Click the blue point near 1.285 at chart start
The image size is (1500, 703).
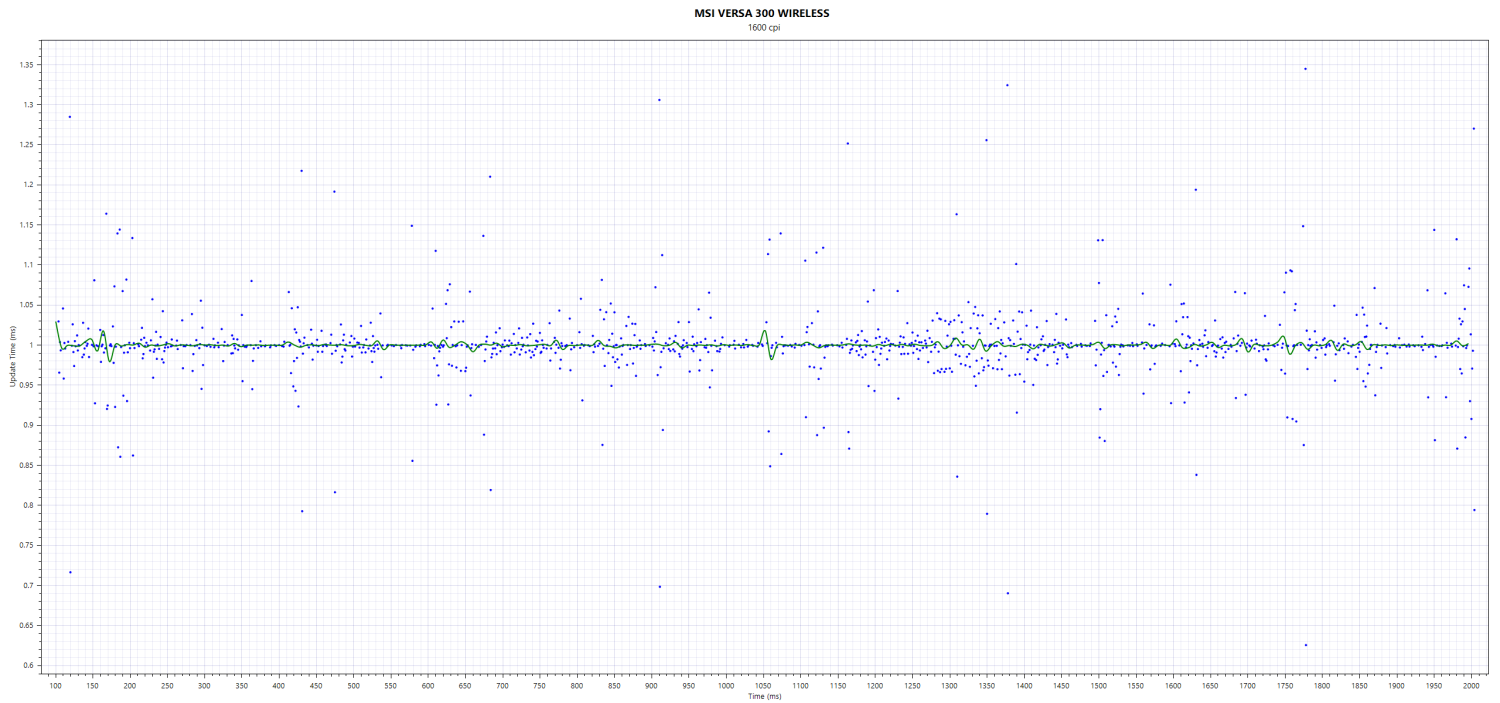coord(69,117)
